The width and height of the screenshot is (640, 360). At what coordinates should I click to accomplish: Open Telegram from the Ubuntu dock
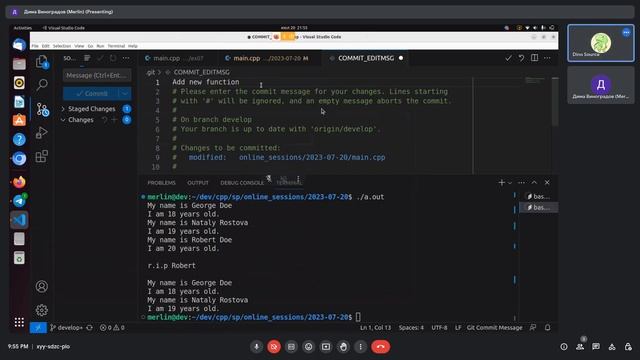click(x=19, y=200)
